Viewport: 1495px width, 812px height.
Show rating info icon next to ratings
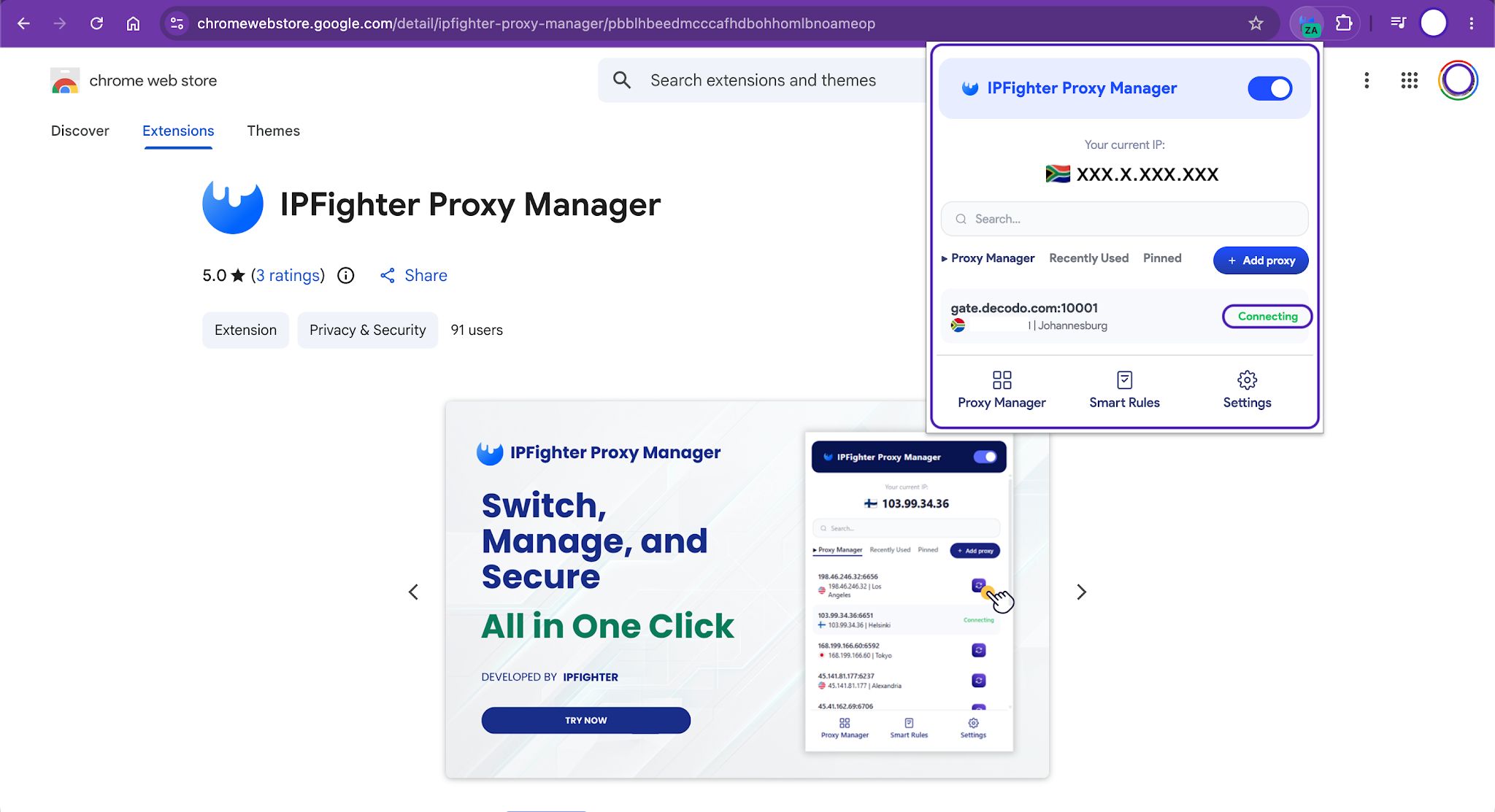[346, 275]
